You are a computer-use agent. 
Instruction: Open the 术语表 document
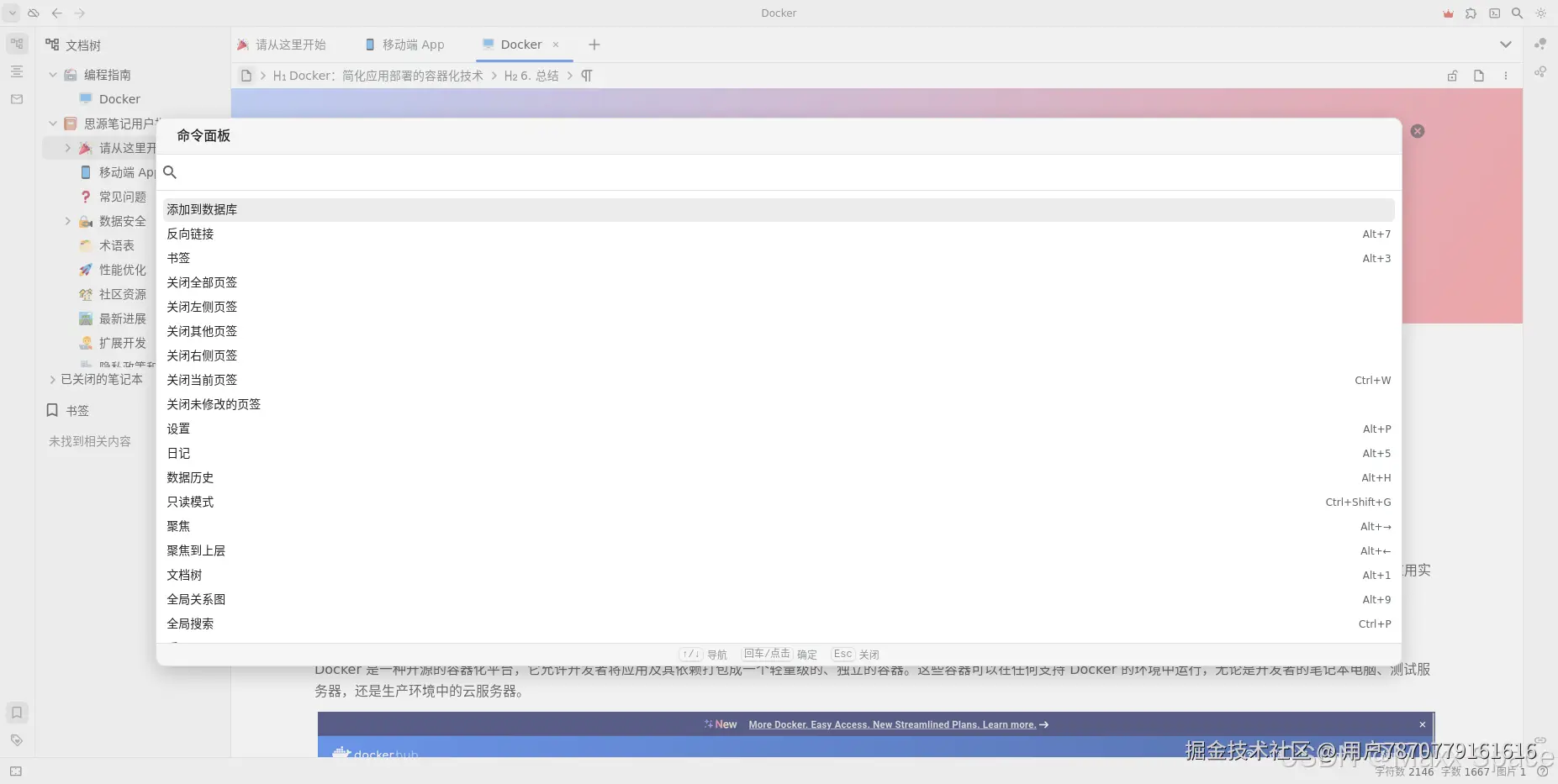[117, 245]
